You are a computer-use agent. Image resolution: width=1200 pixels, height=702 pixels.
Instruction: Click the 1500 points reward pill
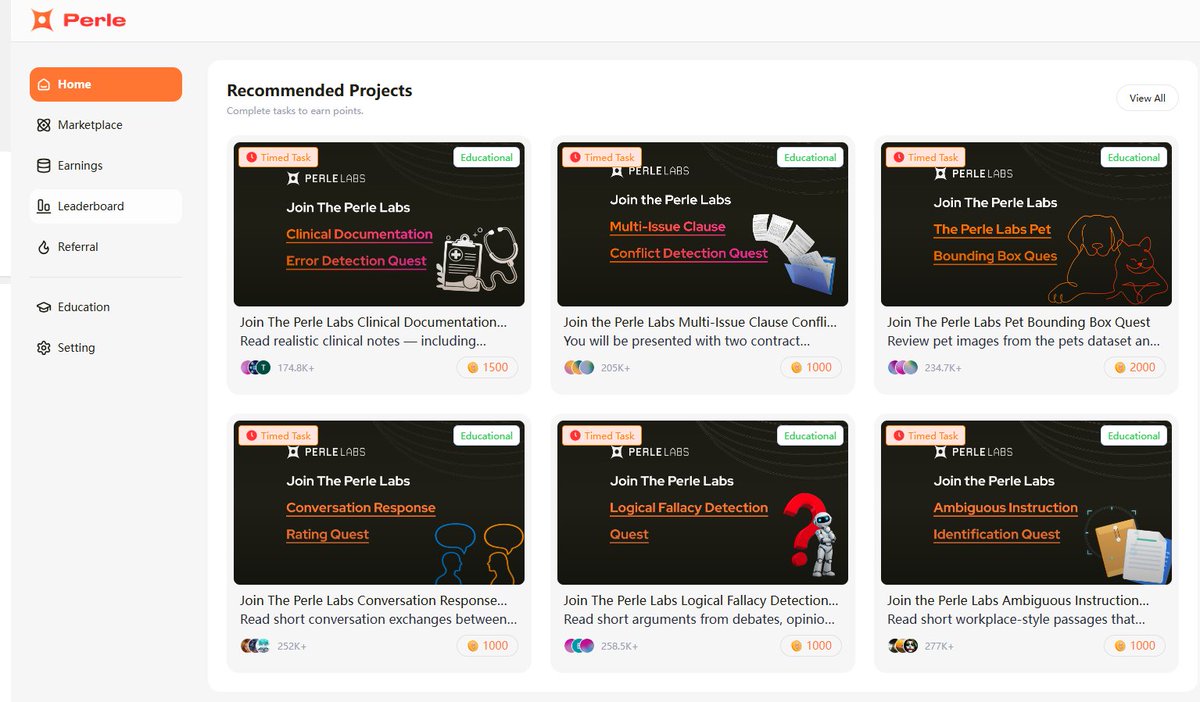[x=488, y=367]
